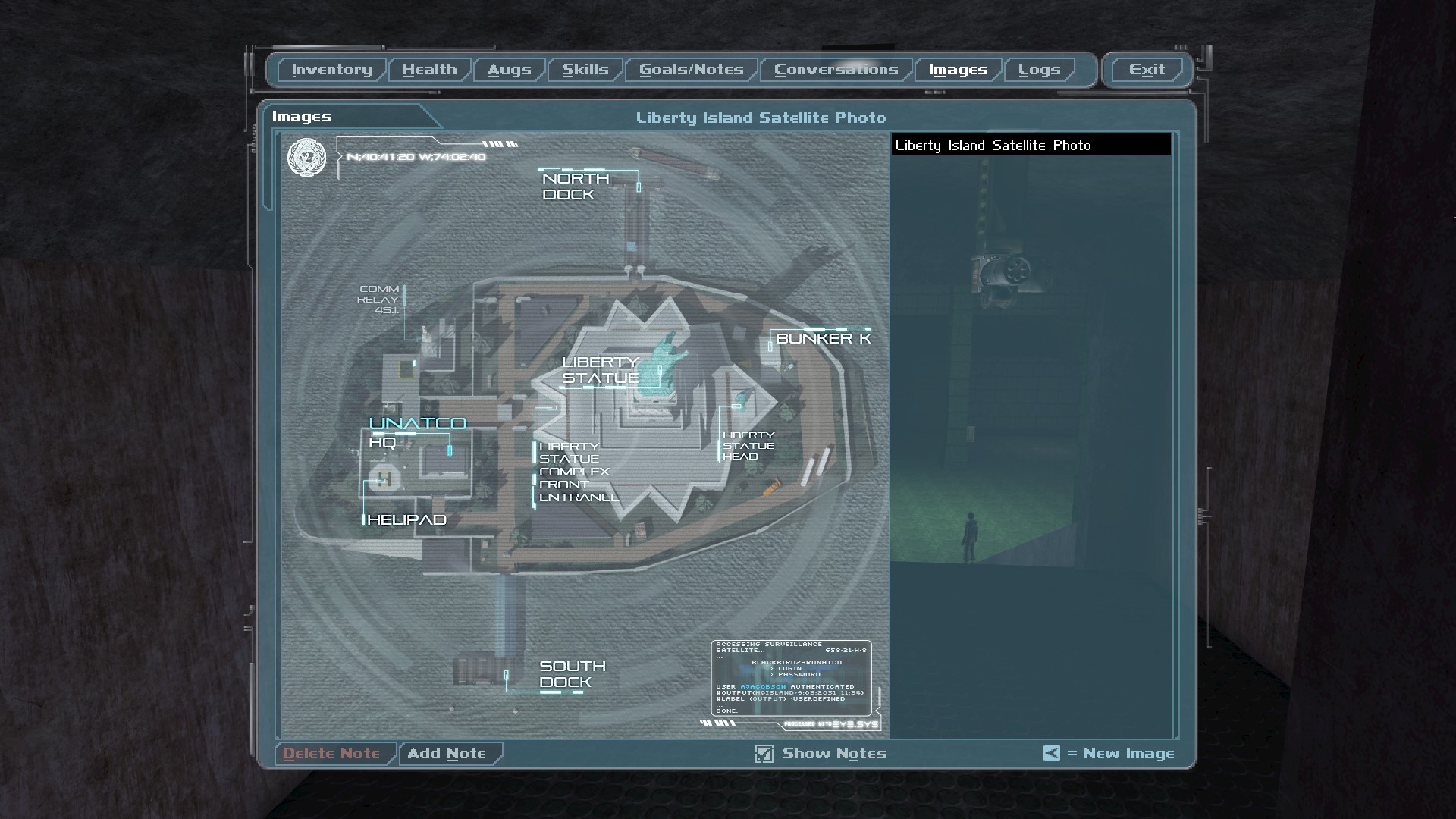The height and width of the screenshot is (819, 1456).
Task: Click the Liberty Statue Head icon
Action: [745, 397]
